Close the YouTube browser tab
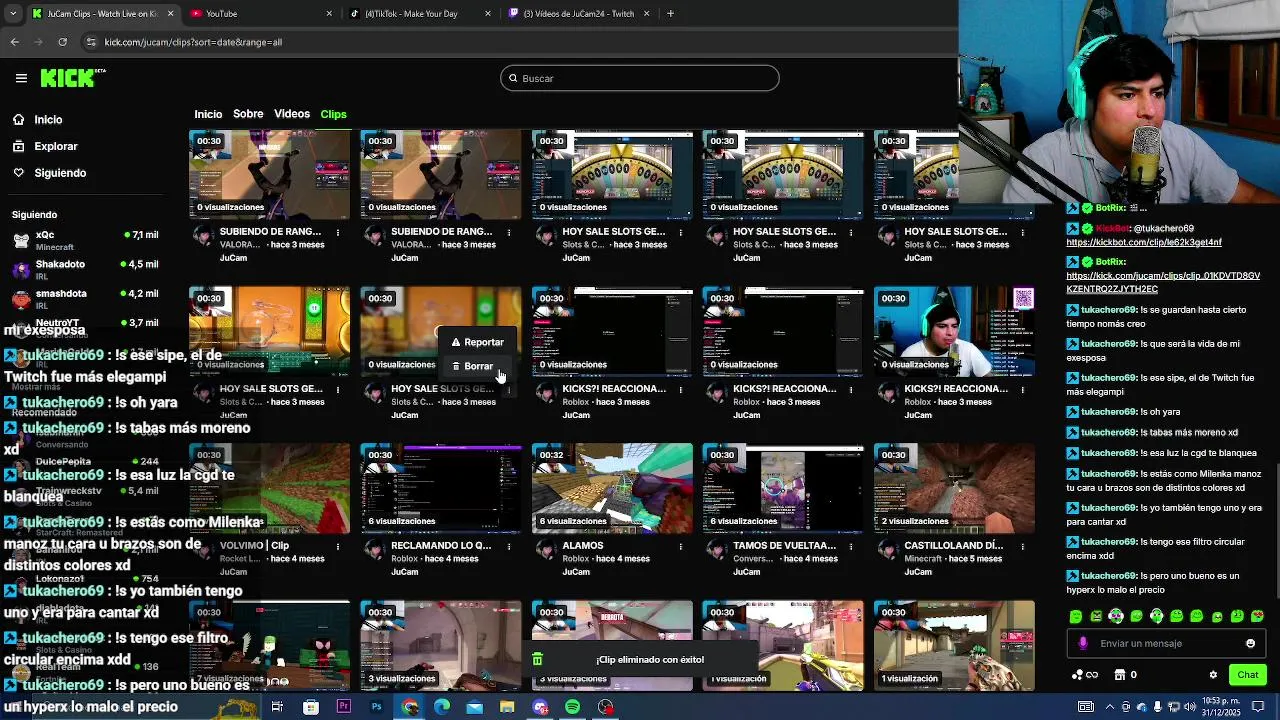 click(x=329, y=14)
